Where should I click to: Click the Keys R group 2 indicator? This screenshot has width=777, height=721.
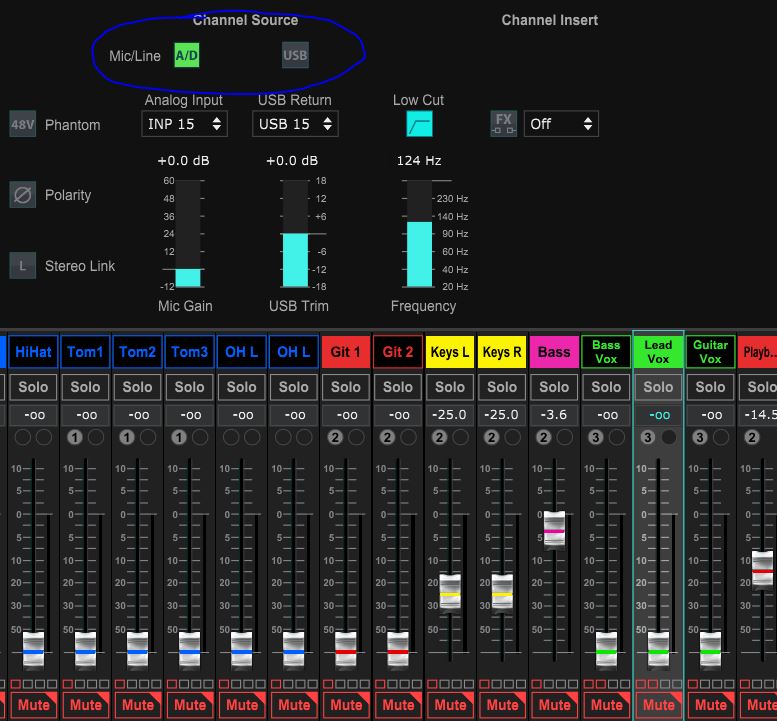tap(491, 437)
